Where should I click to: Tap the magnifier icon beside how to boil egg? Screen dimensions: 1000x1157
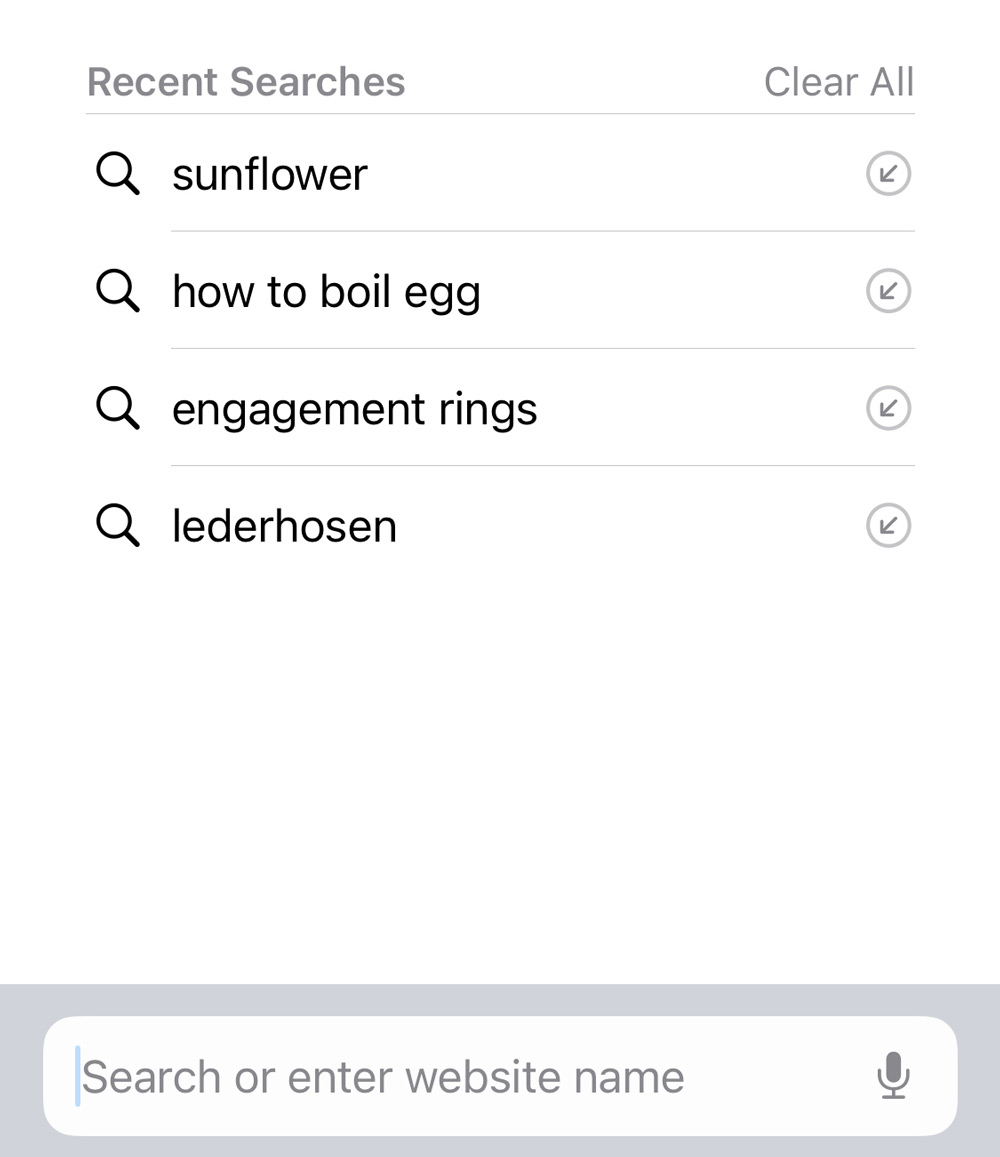(x=118, y=291)
